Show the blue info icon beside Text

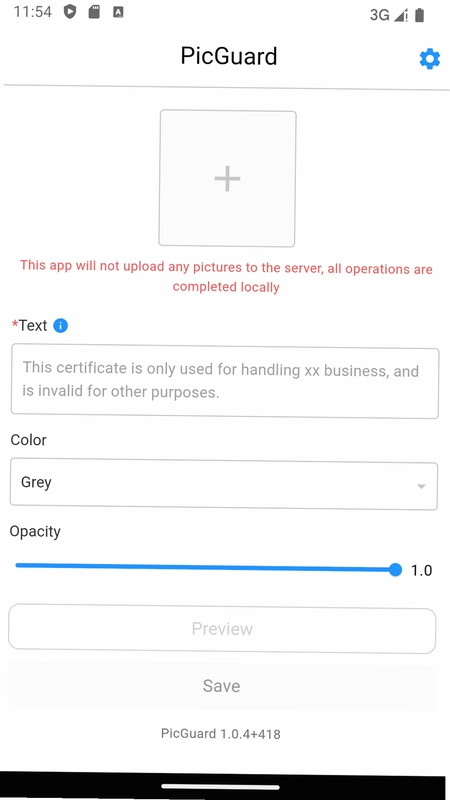[60, 326]
